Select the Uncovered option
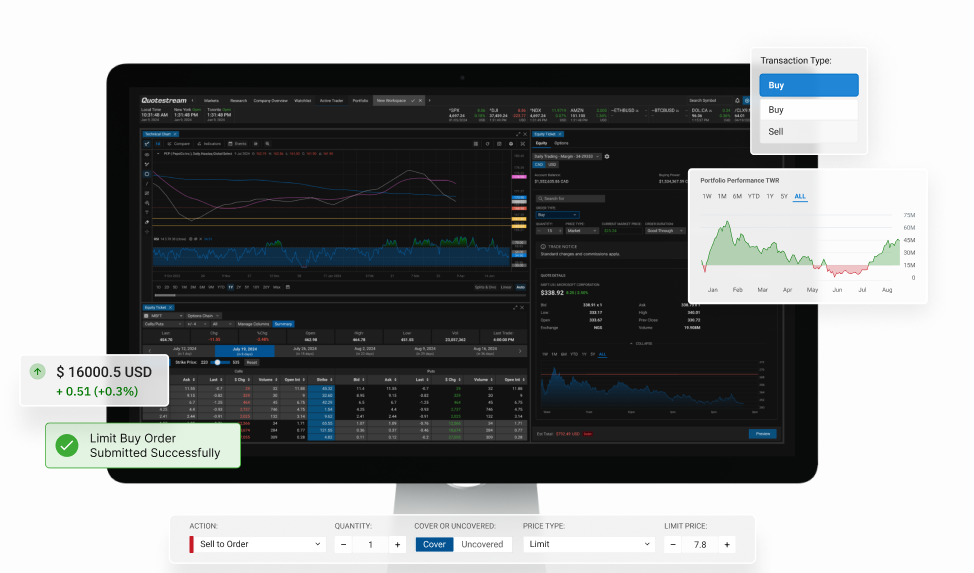The height and width of the screenshot is (573, 974). [x=482, y=544]
